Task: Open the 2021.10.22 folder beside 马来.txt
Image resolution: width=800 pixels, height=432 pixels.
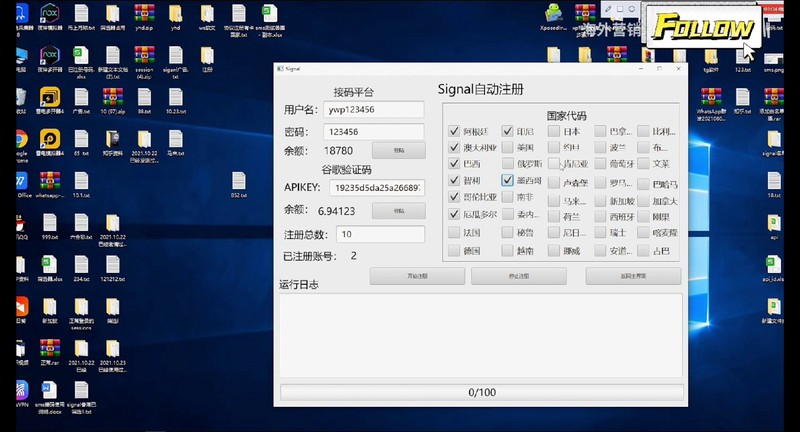Action: pos(144,146)
